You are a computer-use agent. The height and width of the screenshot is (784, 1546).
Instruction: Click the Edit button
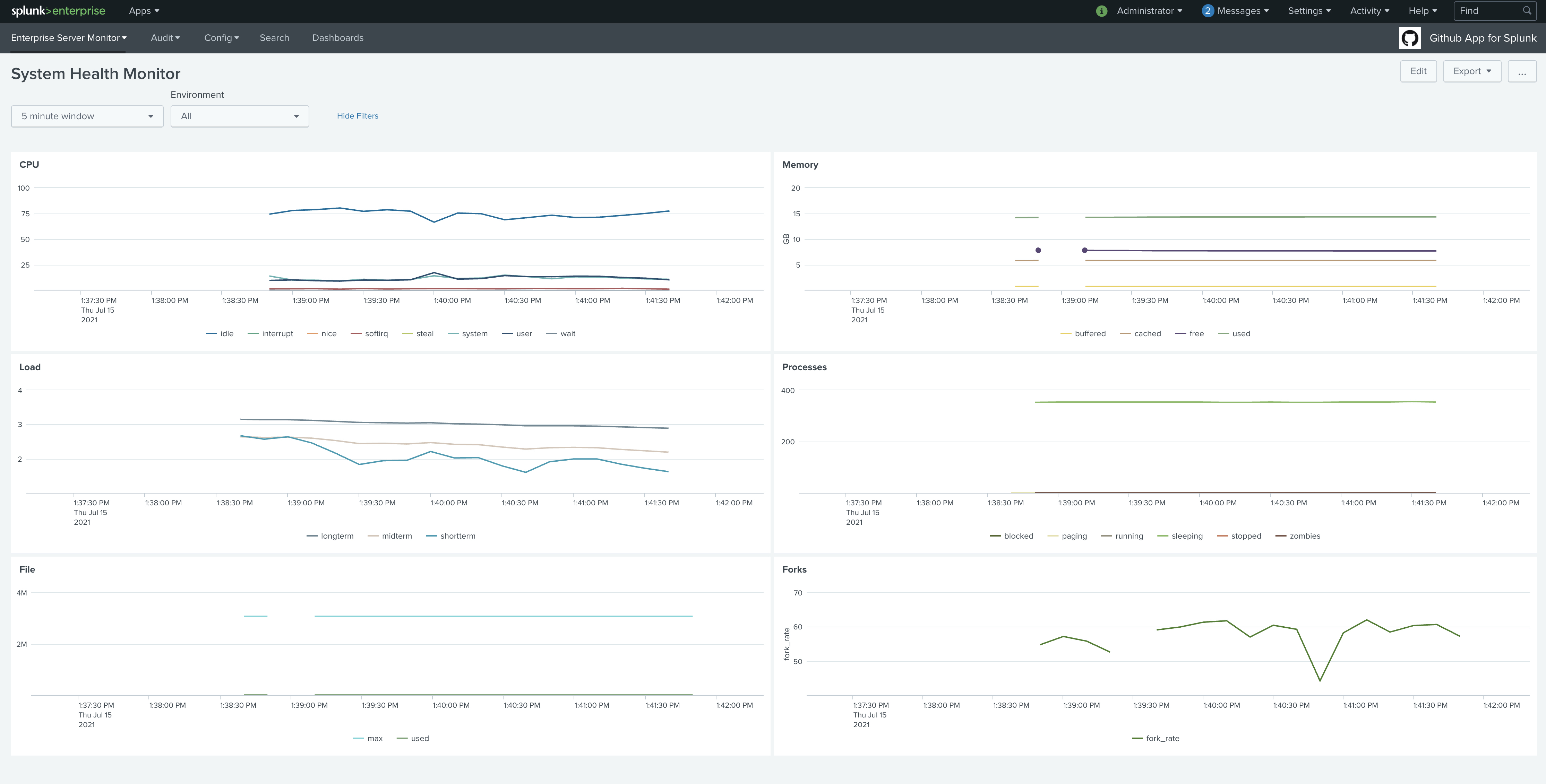click(1418, 71)
